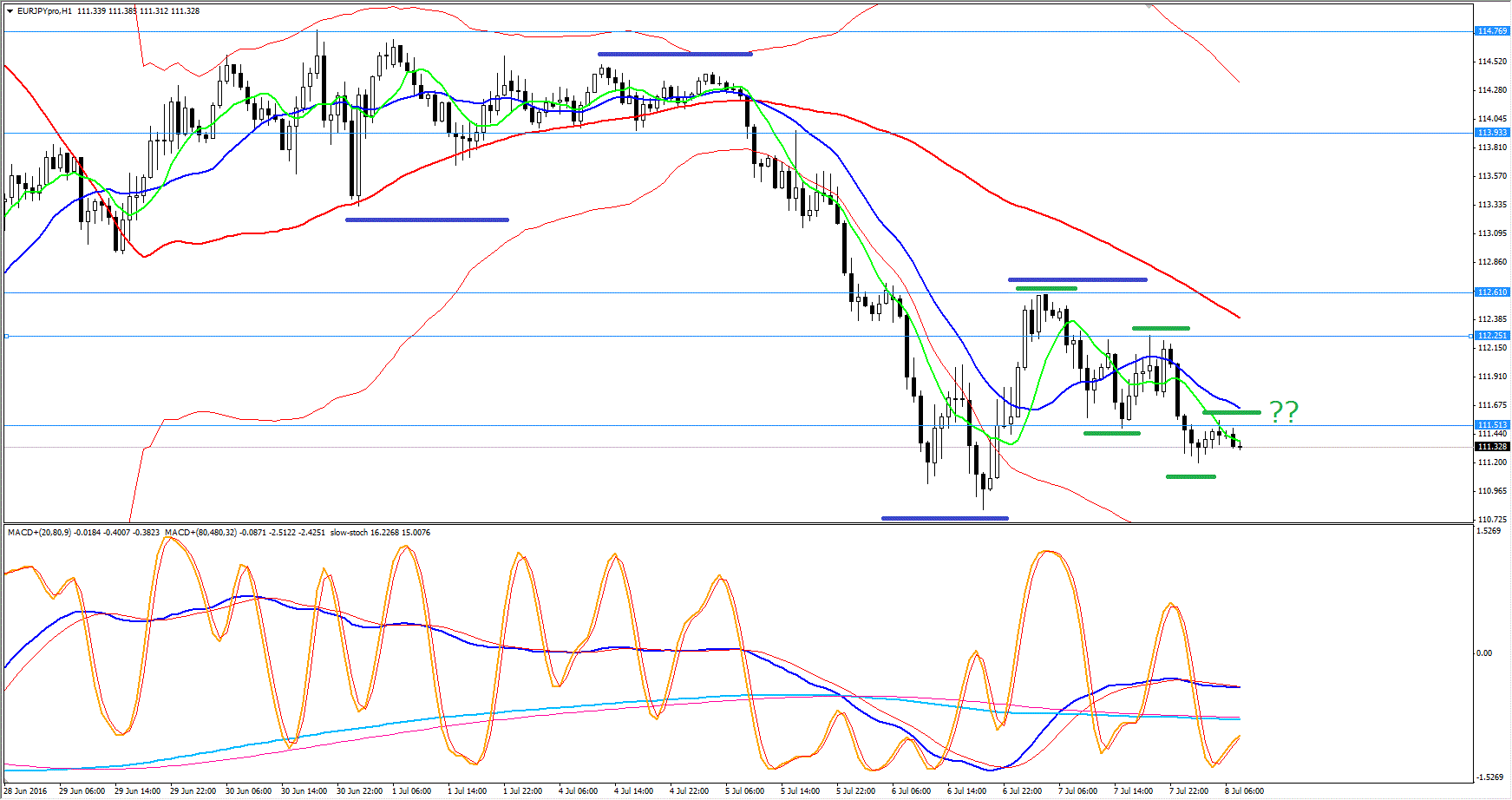
Task: Select the lowest green marker below recent candles
Action: [1190, 476]
